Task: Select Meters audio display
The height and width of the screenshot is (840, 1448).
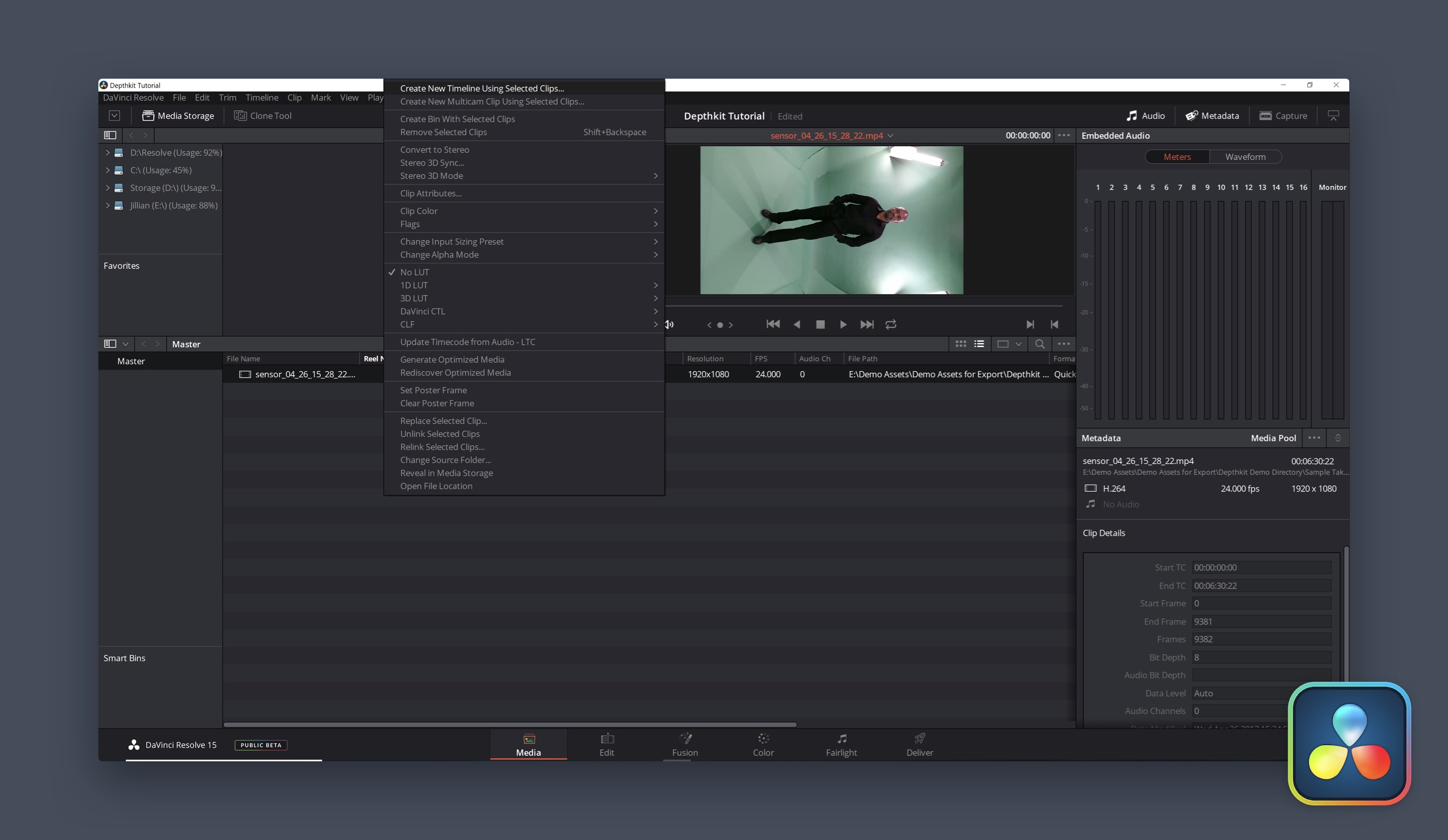Action: (x=1177, y=157)
